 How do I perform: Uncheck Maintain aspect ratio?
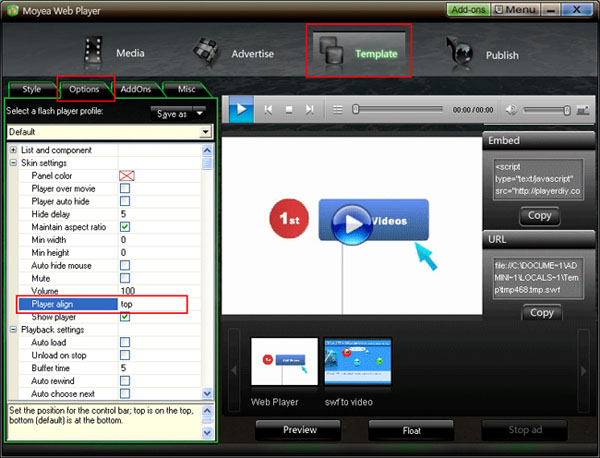(125, 227)
